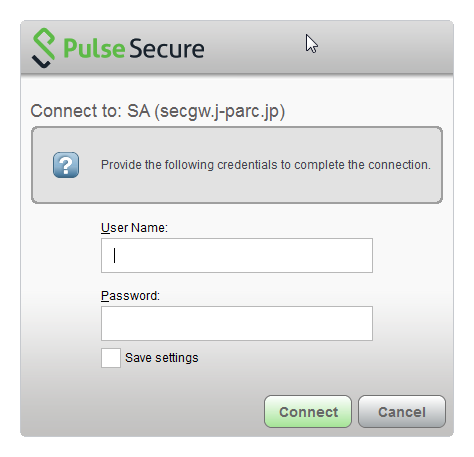Focus the Password text field
474x457 pixels.
click(237, 323)
